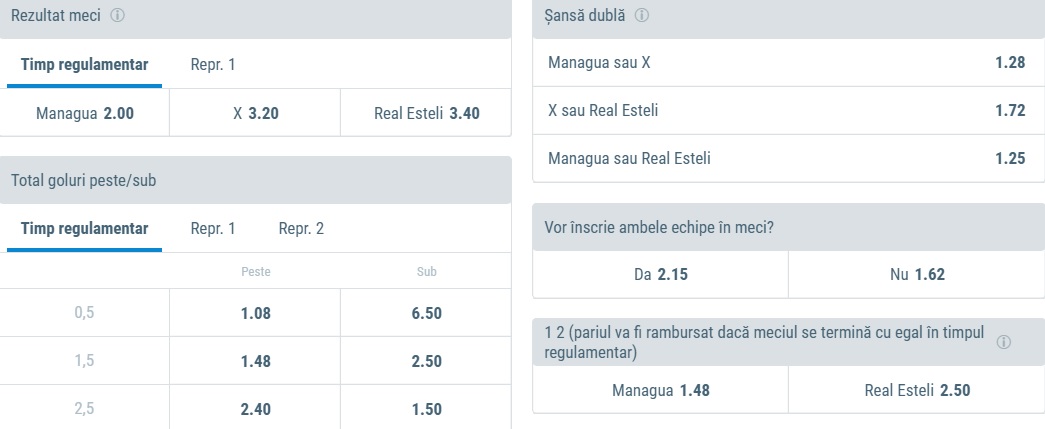Select Da for both teams to score

pyautogui.click(x=660, y=274)
